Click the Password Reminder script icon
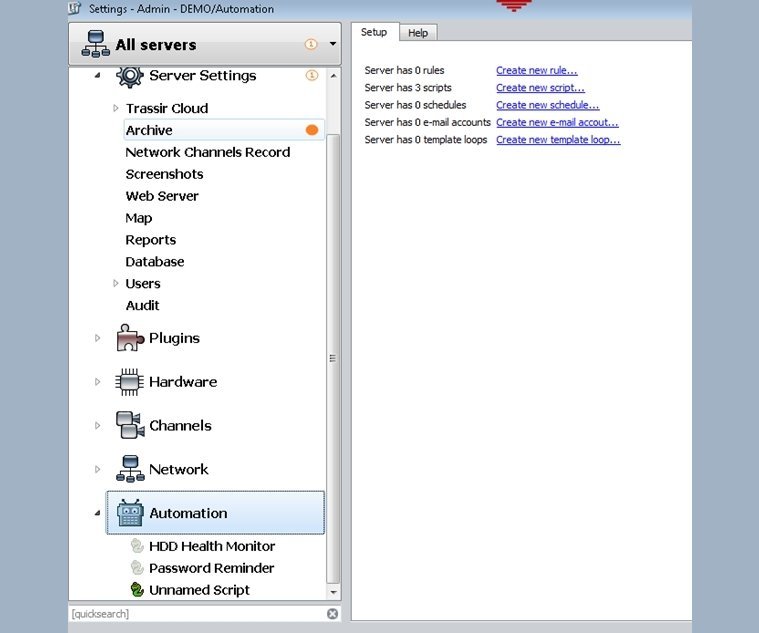759x633 pixels. pos(137,568)
